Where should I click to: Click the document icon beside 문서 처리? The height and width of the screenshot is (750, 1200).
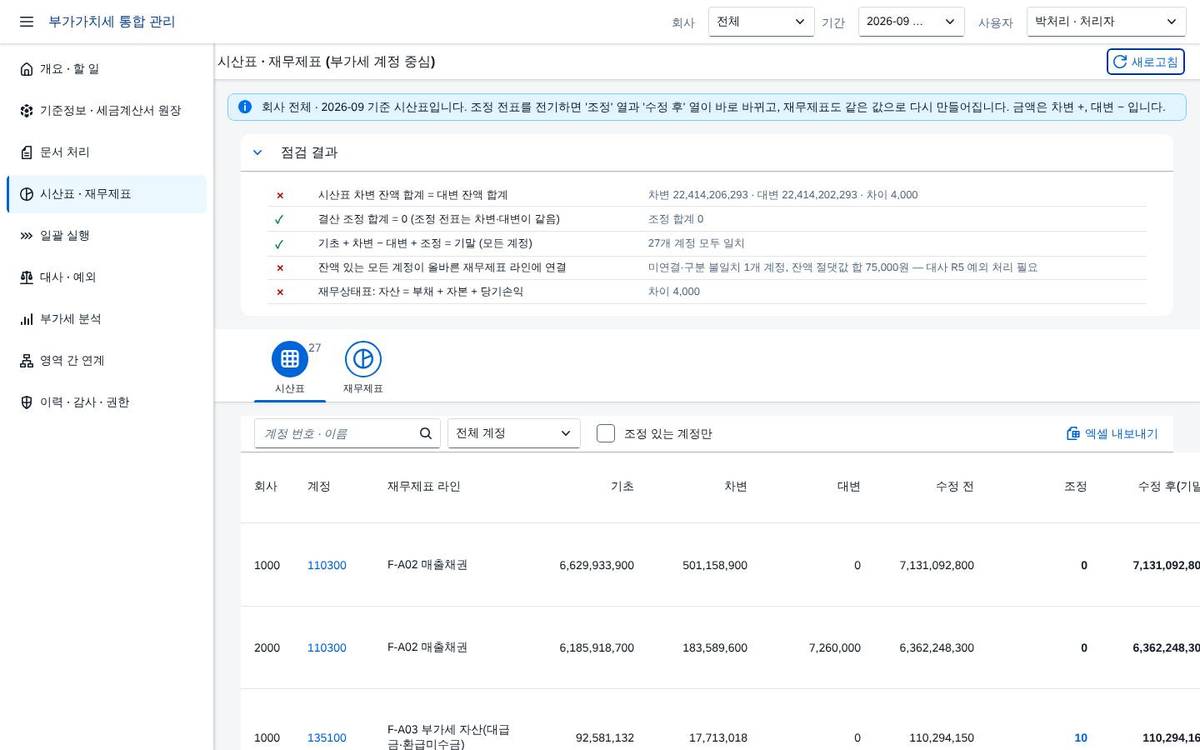point(26,152)
